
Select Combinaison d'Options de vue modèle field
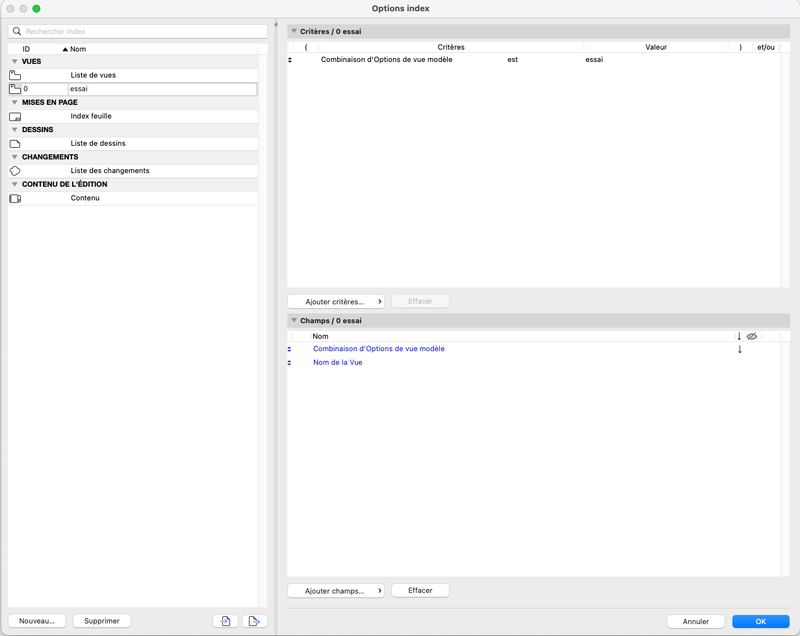[x=379, y=349]
